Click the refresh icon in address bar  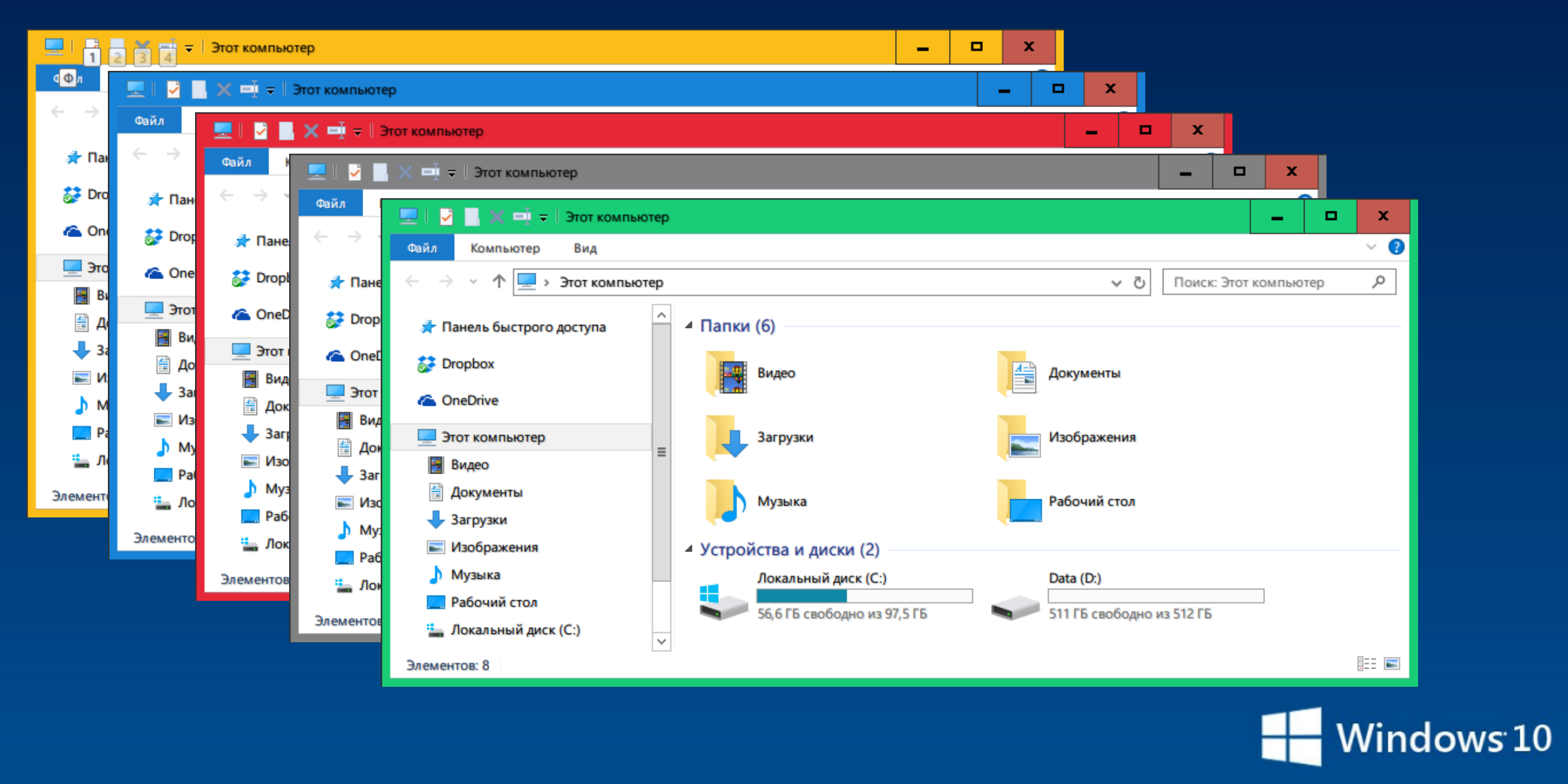click(x=1139, y=282)
